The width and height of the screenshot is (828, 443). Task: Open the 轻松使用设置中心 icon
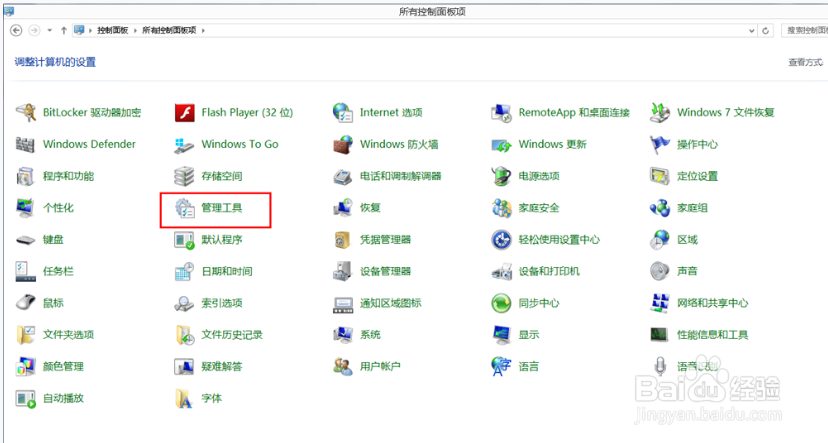[501, 240]
